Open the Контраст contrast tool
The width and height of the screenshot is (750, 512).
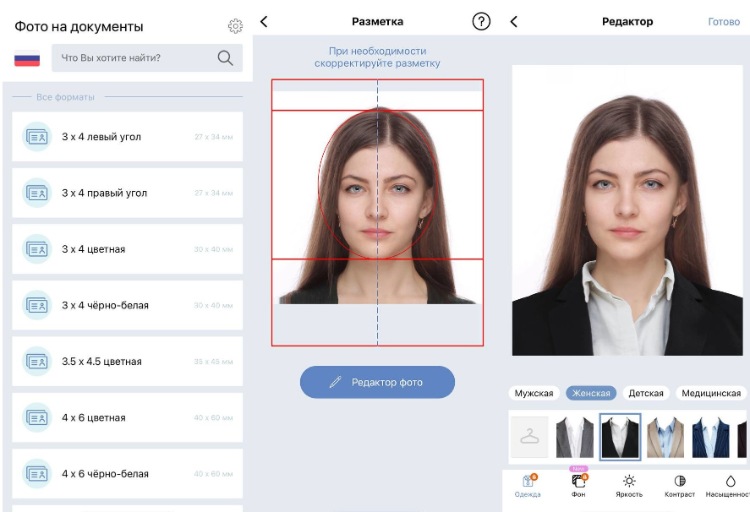click(x=679, y=485)
